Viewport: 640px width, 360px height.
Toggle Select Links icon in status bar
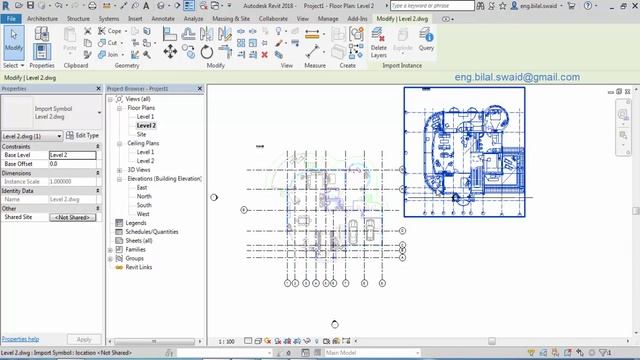point(531,353)
